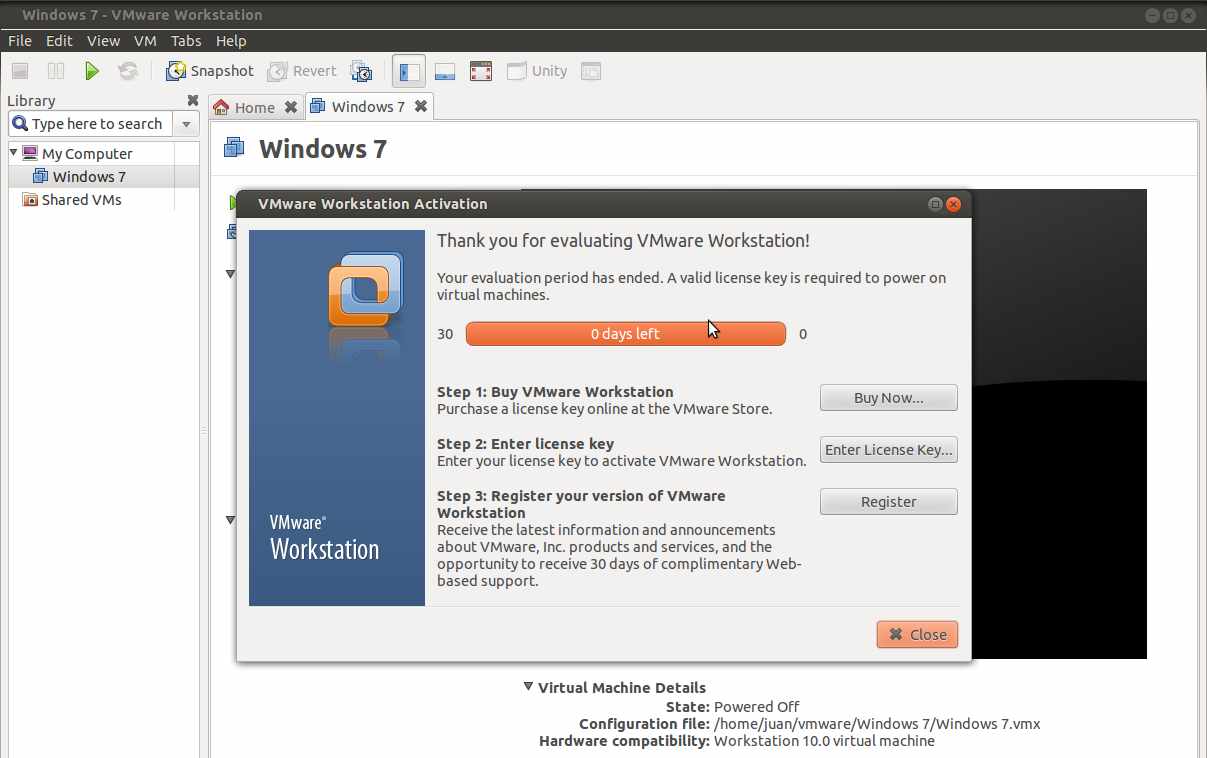This screenshot has width=1207, height=758.
Task: Power on the virtual machine with green play icon
Action: pyautogui.click(x=92, y=71)
